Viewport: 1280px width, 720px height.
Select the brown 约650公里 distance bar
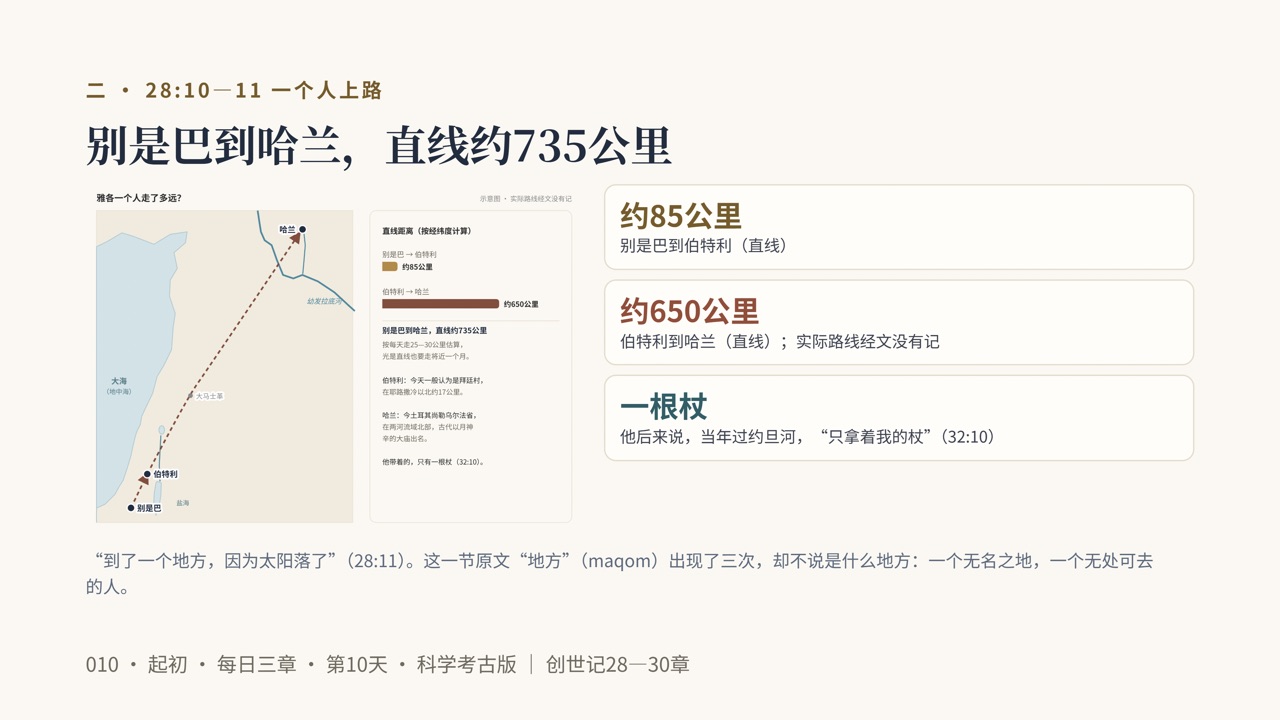[x=440, y=304]
